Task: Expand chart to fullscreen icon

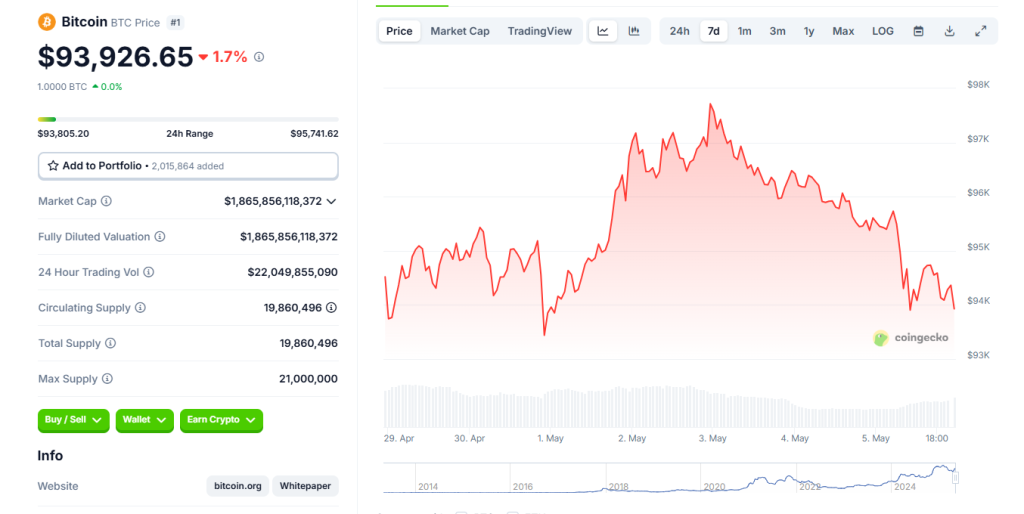Action: pos(981,31)
